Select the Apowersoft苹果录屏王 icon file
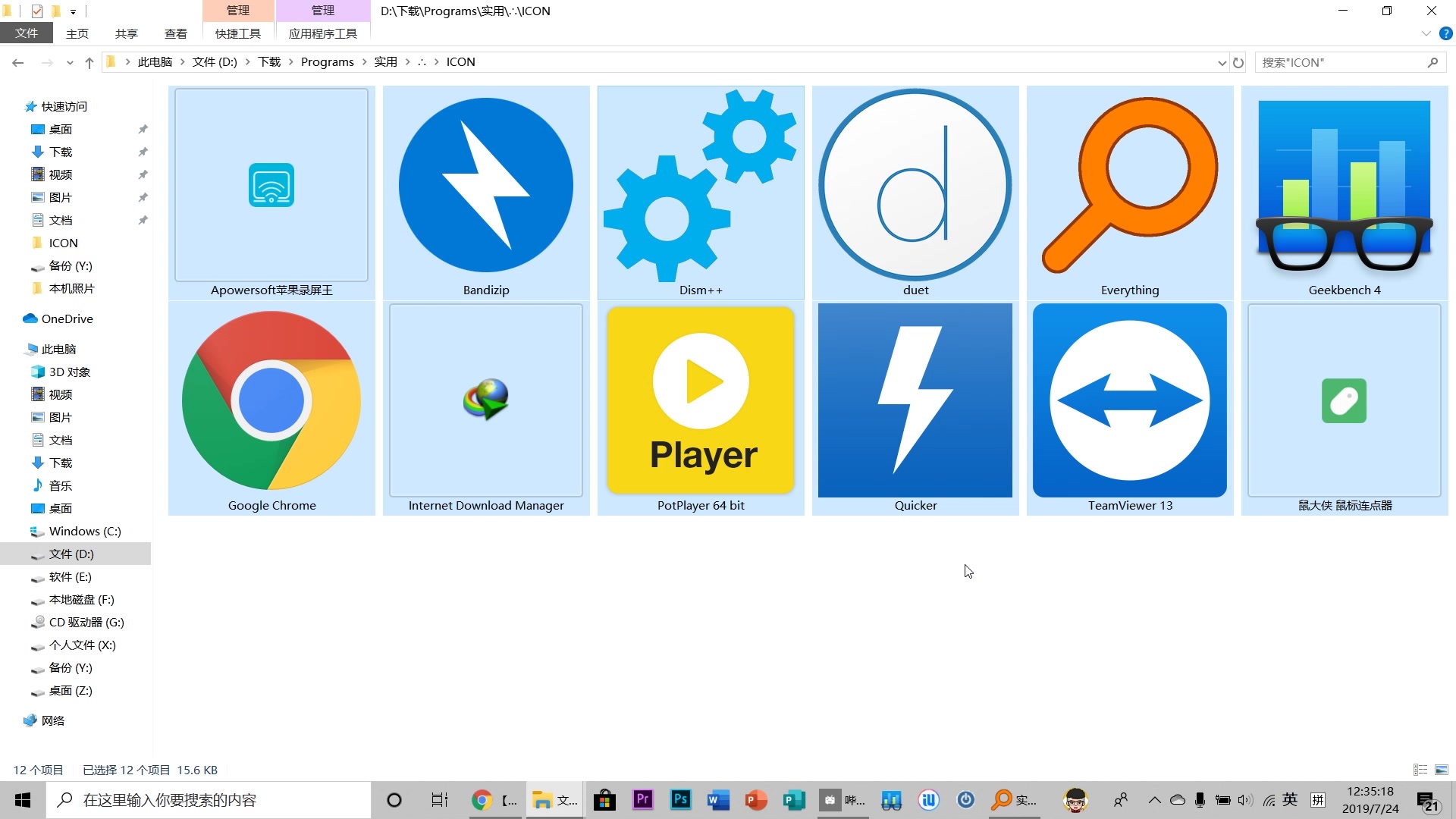The width and height of the screenshot is (1456, 819). [x=271, y=193]
